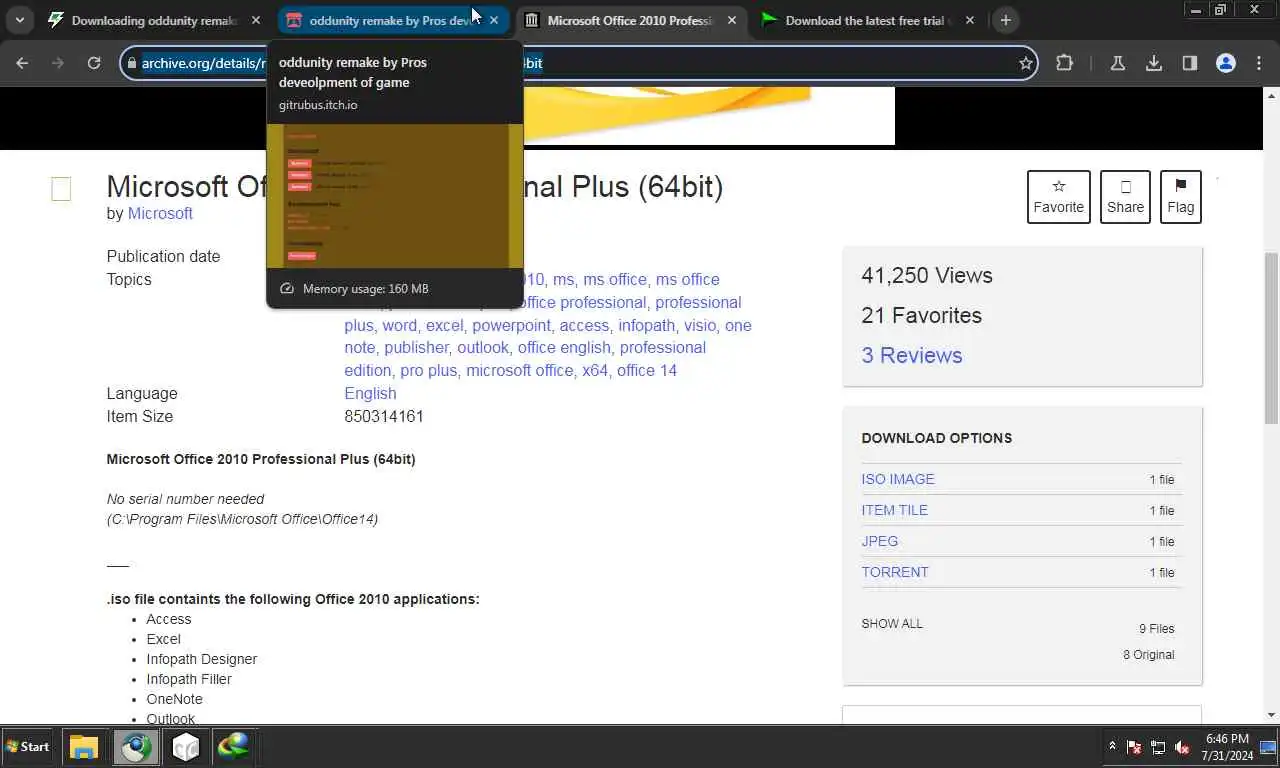Show hidden system tray icons
The width and height of the screenshot is (1280, 768).
click(x=1112, y=746)
